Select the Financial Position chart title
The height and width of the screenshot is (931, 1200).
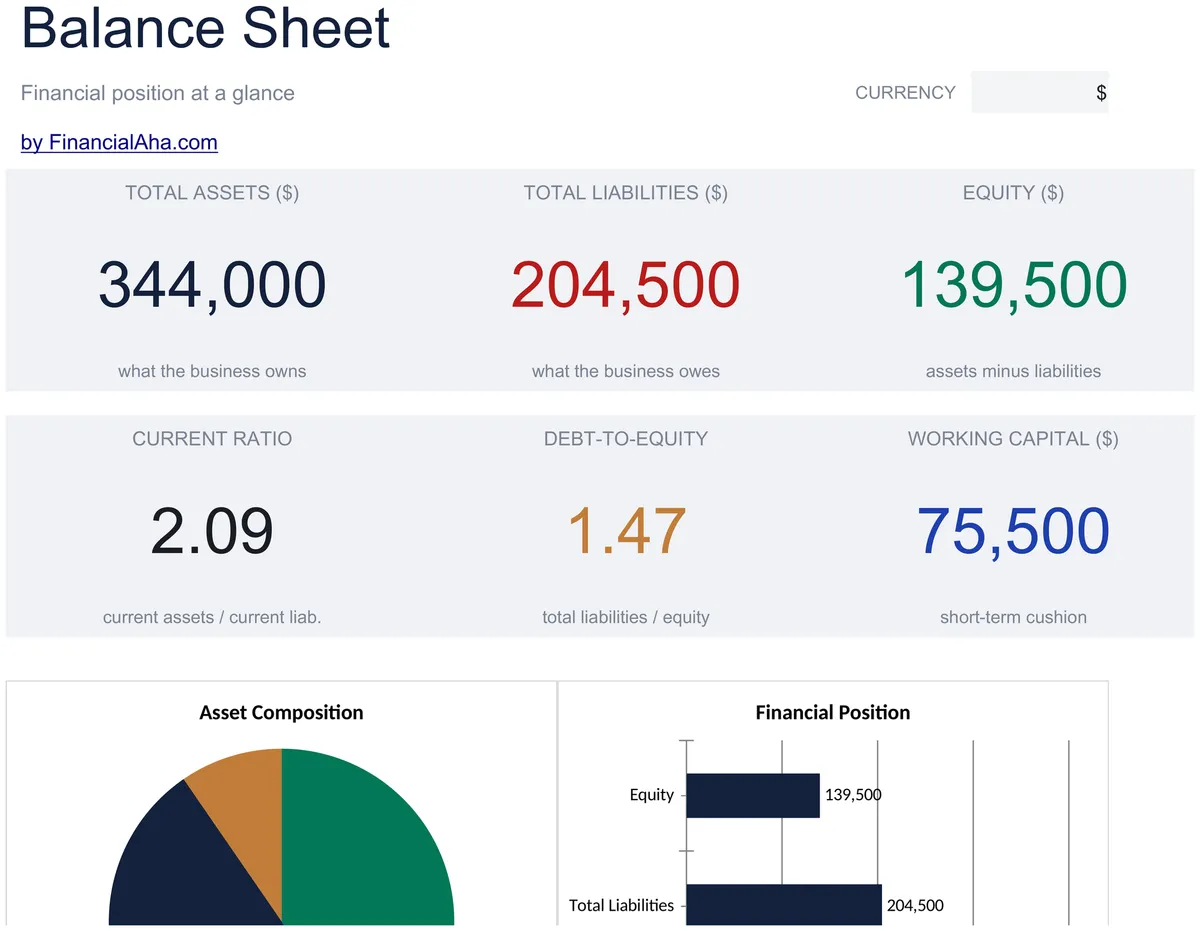[x=833, y=713]
